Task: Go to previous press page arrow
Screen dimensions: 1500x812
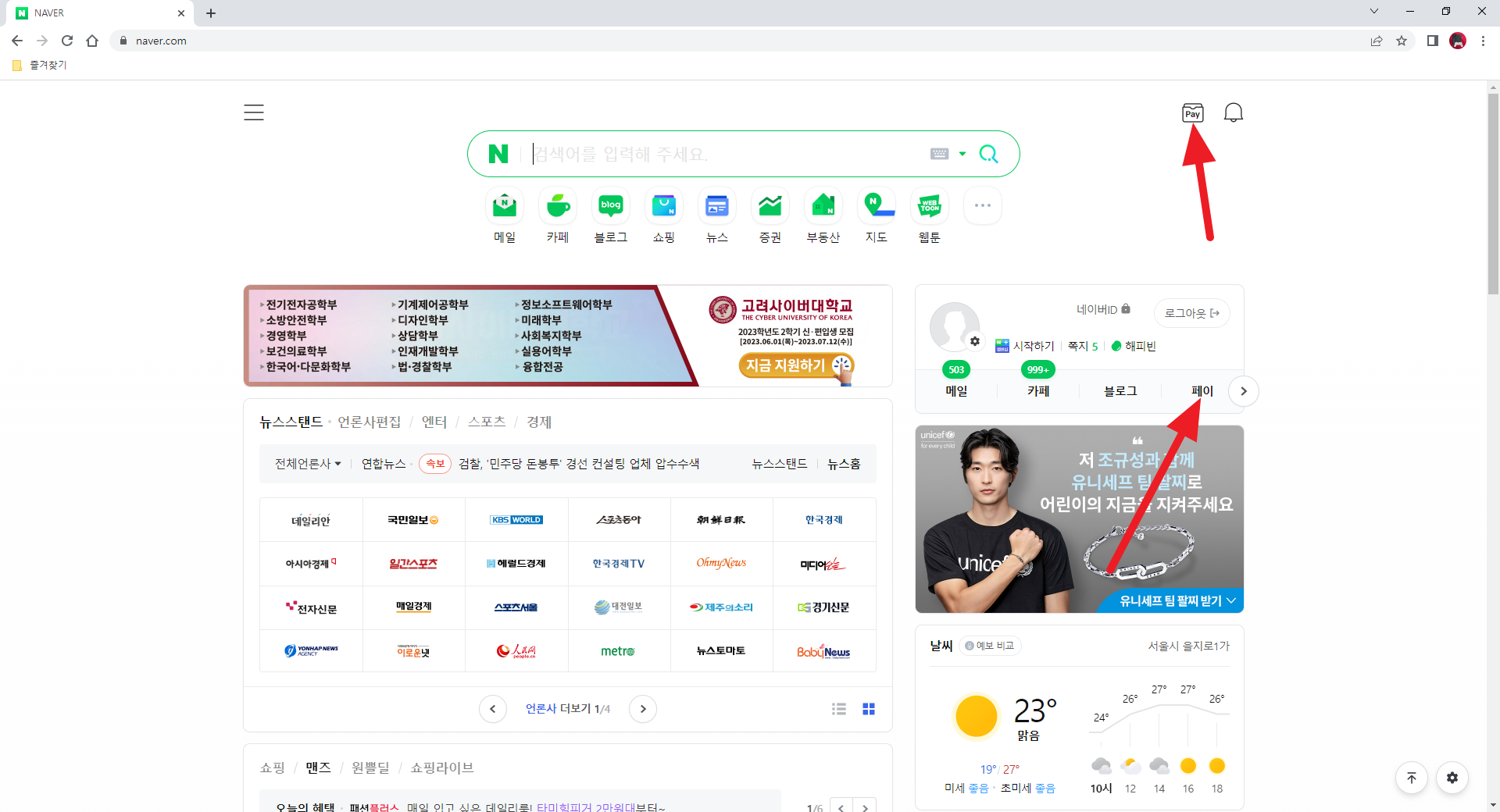Action: [493, 709]
